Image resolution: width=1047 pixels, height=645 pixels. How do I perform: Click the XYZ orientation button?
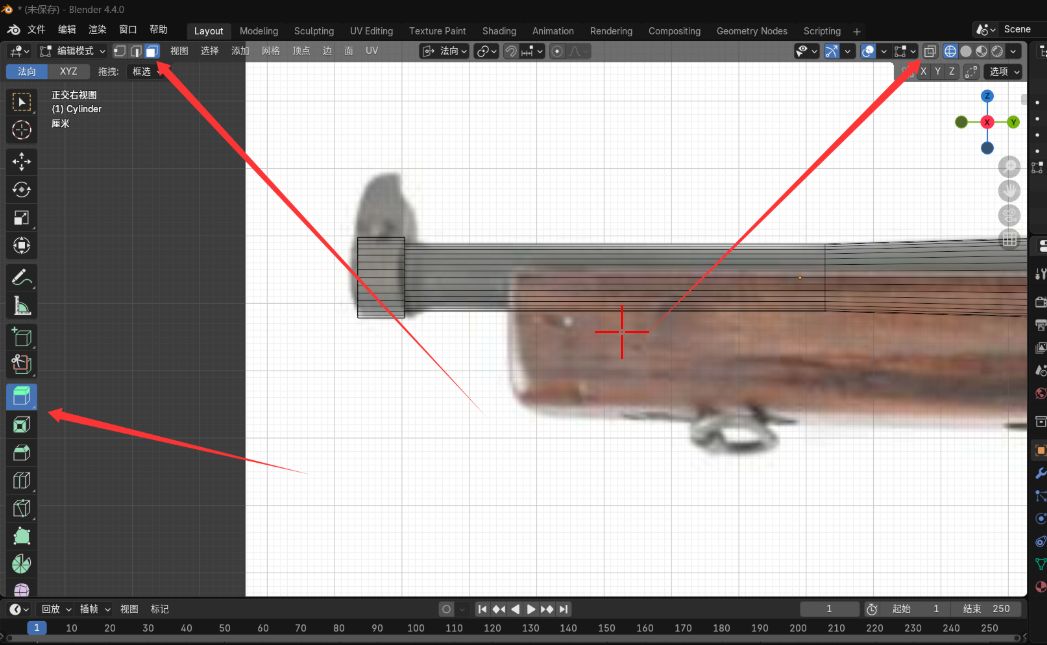click(68, 71)
